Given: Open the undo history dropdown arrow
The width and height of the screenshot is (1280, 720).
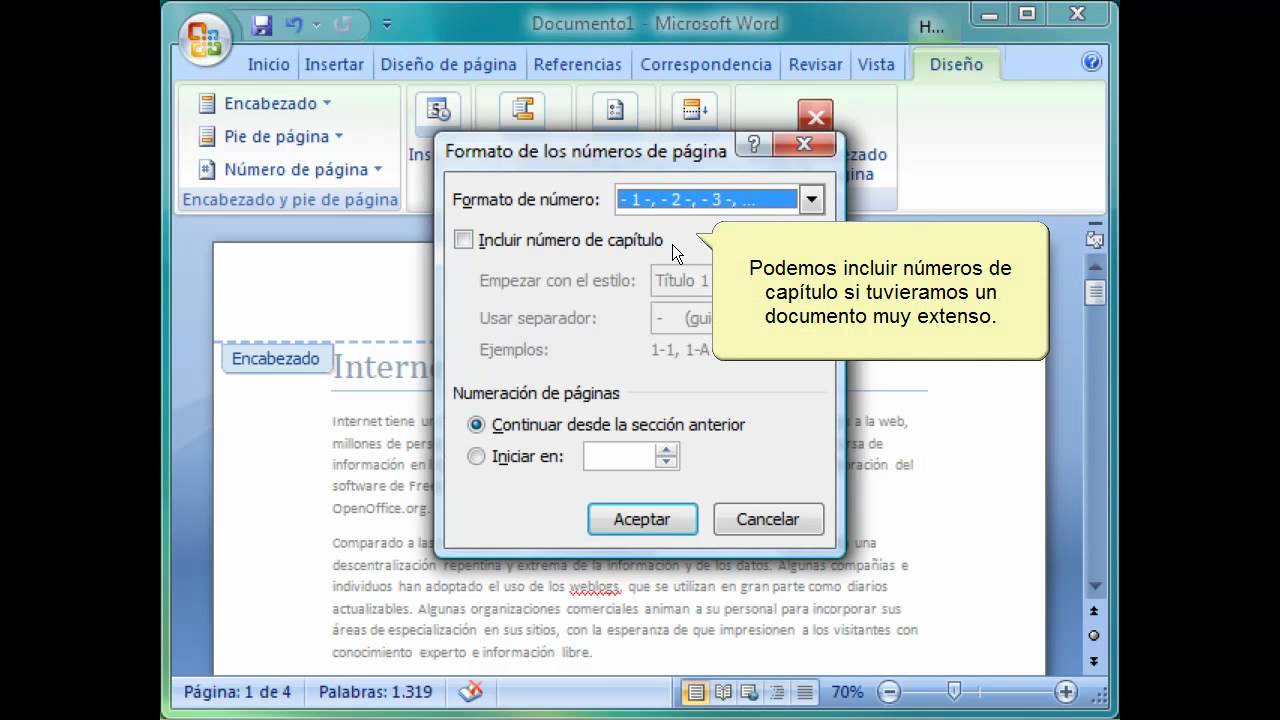Looking at the screenshot, I should pos(316,24).
